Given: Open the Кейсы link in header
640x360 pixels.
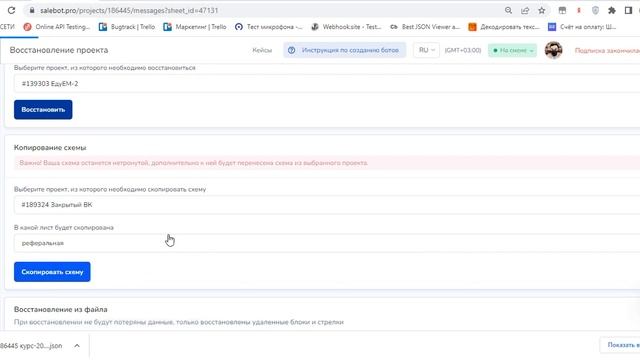Looking at the screenshot, I should point(262,50).
